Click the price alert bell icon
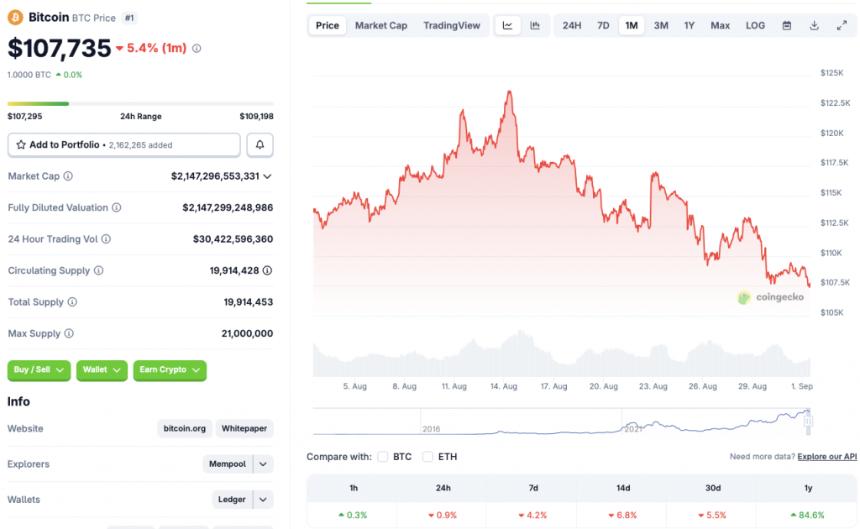 click(x=260, y=145)
